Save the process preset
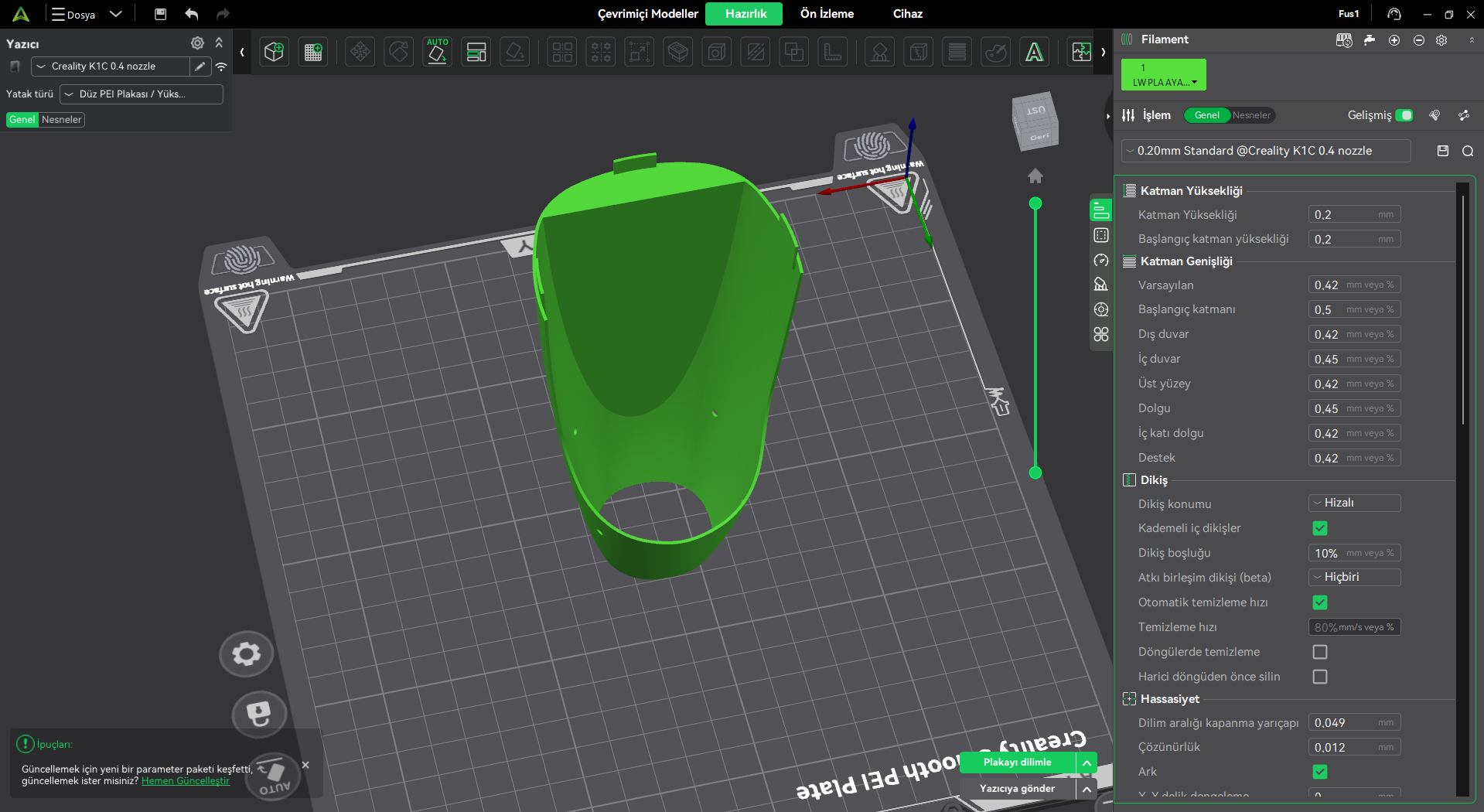This screenshot has height=812, width=1484. 1442,152
